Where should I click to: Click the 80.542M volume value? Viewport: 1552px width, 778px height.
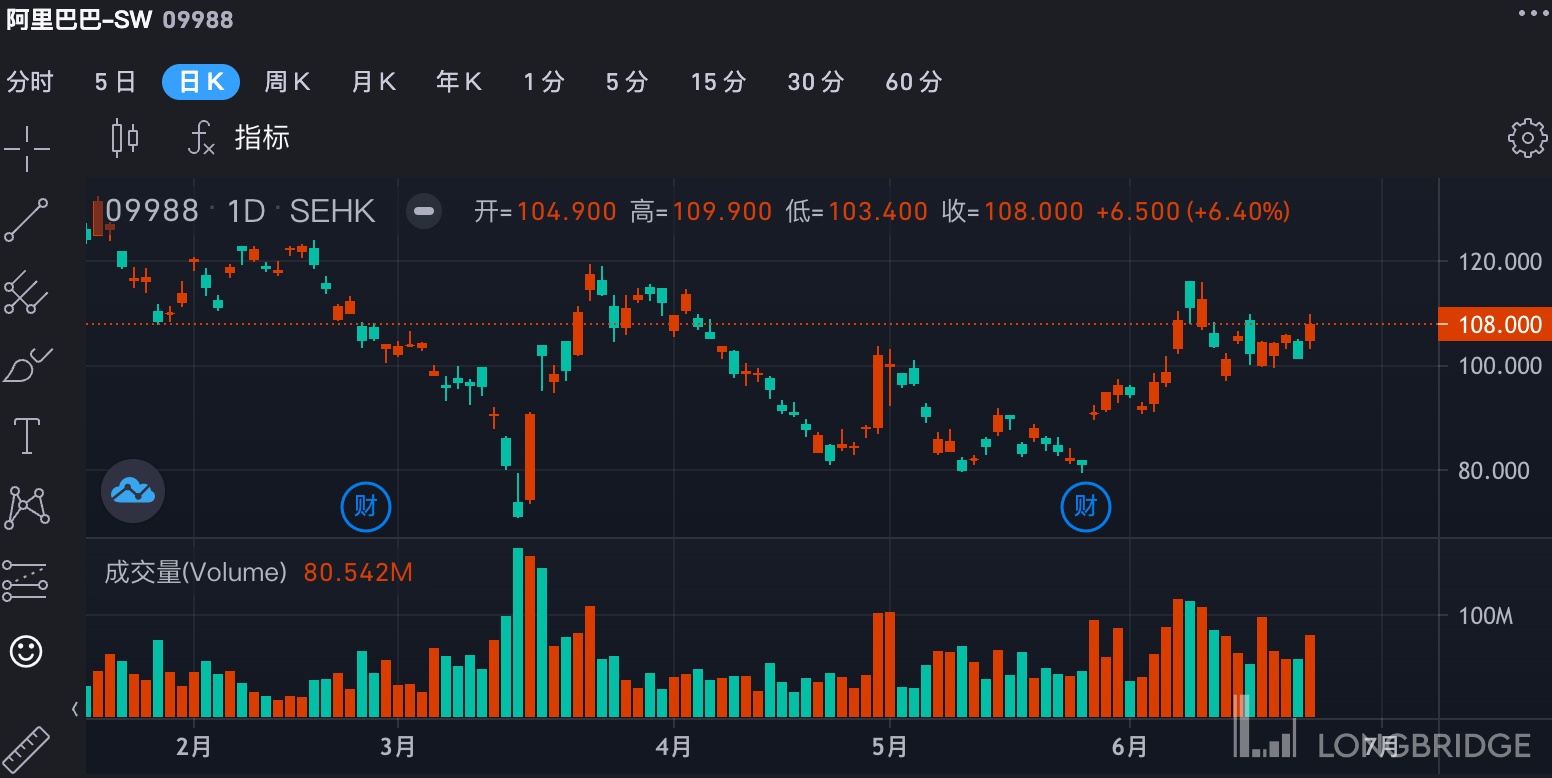(x=358, y=572)
